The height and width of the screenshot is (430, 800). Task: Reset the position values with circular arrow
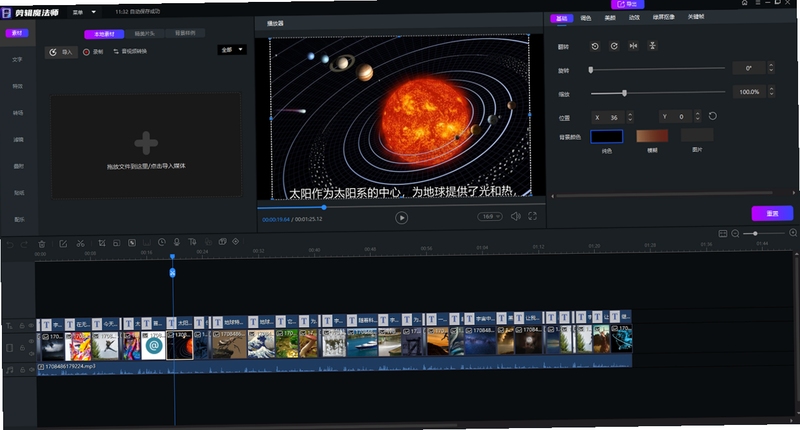pyautogui.click(x=713, y=116)
